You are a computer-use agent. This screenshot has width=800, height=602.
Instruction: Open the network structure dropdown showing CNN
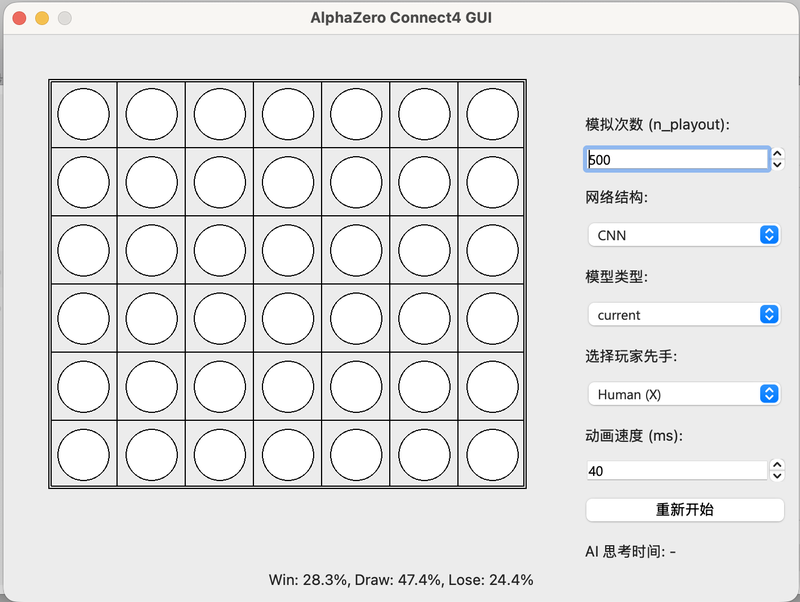[683, 235]
